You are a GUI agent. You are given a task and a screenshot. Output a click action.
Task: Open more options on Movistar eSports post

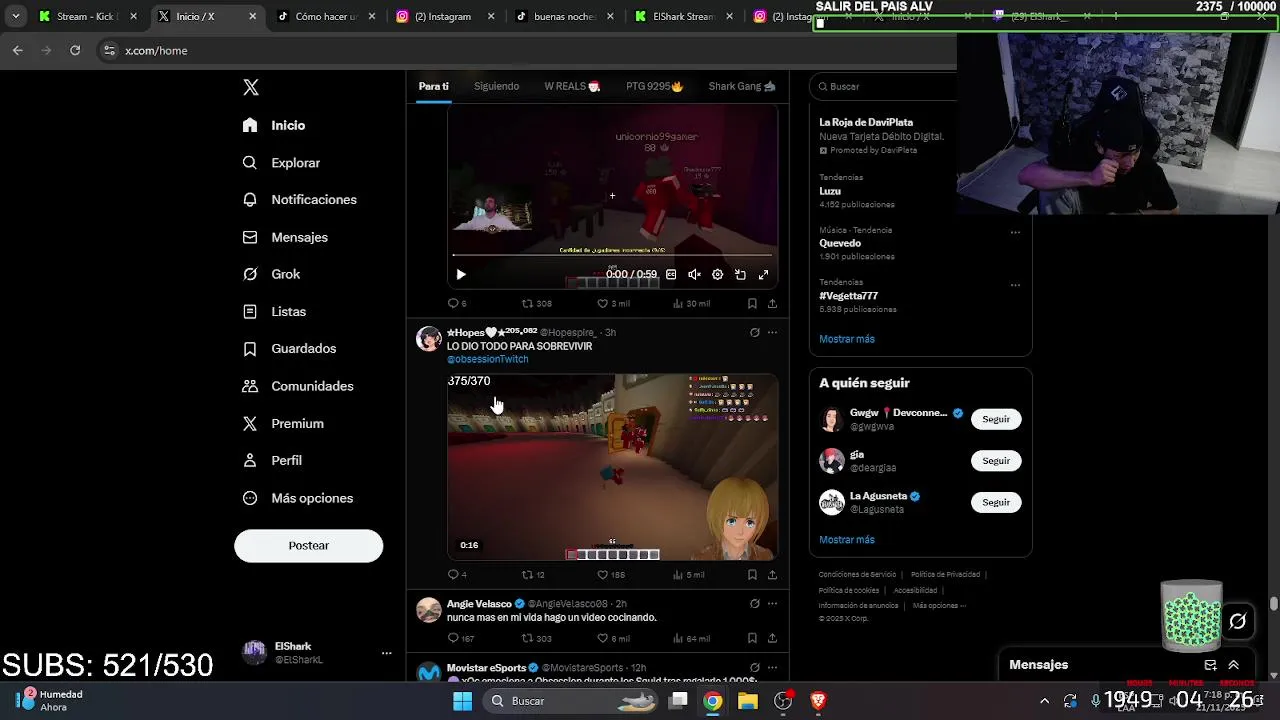click(772, 667)
